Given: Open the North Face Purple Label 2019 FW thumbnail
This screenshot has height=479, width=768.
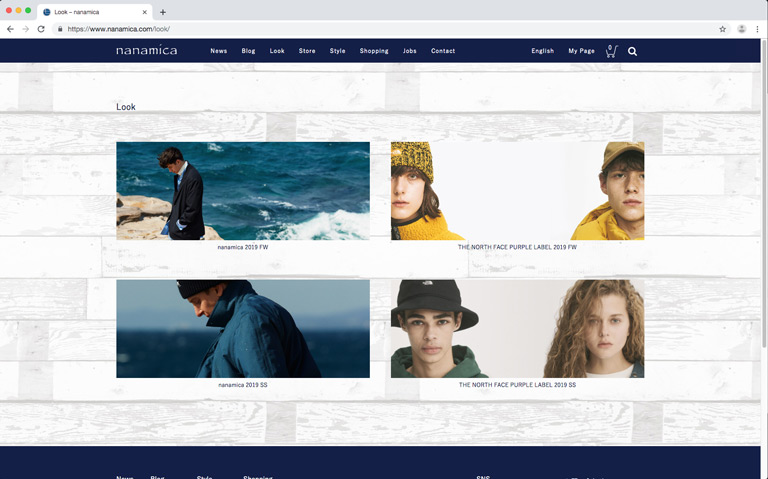Looking at the screenshot, I should click(x=517, y=191).
